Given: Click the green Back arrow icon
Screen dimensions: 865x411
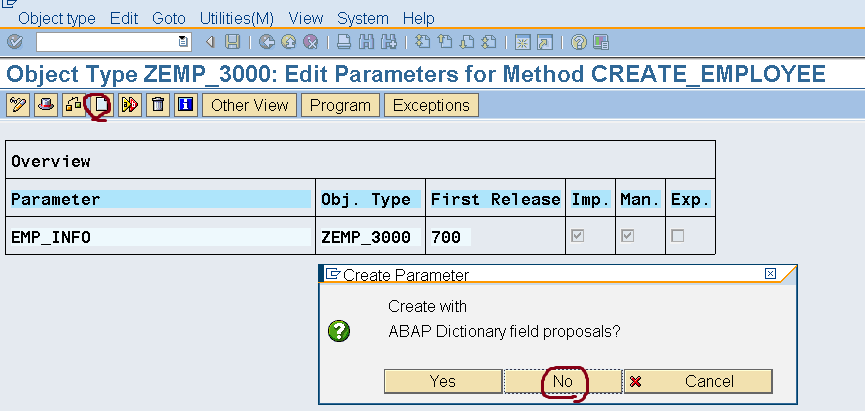Looking at the screenshot, I should coord(267,42).
